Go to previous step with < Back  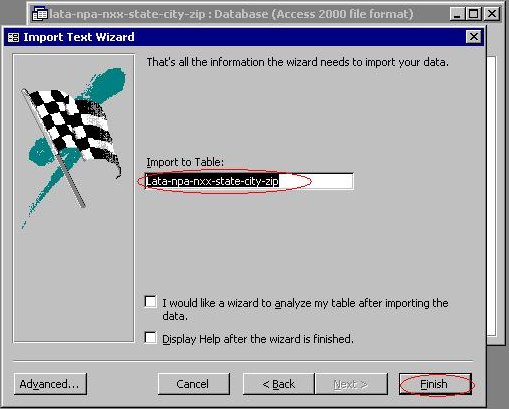279,384
